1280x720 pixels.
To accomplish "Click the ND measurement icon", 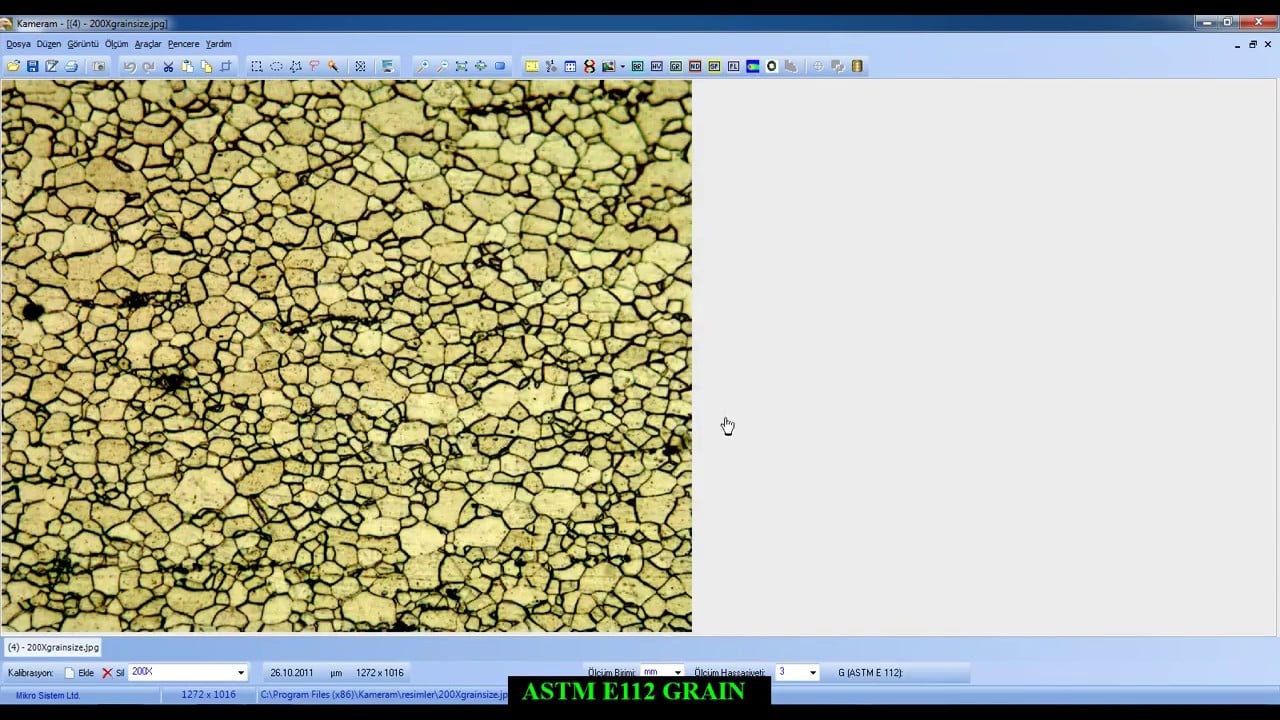I will [695, 66].
